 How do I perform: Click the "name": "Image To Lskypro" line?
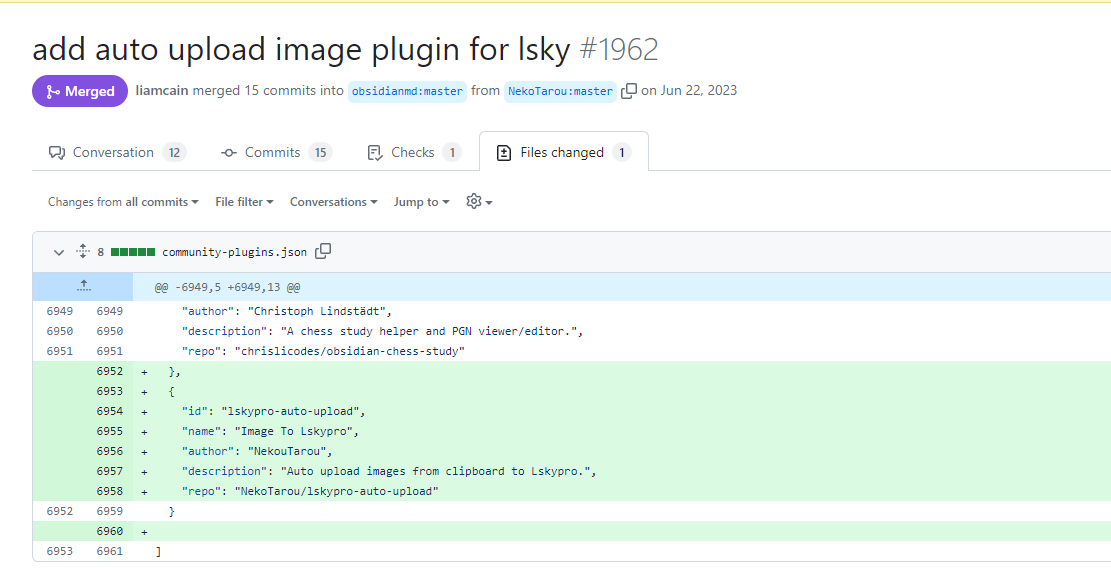click(x=270, y=431)
